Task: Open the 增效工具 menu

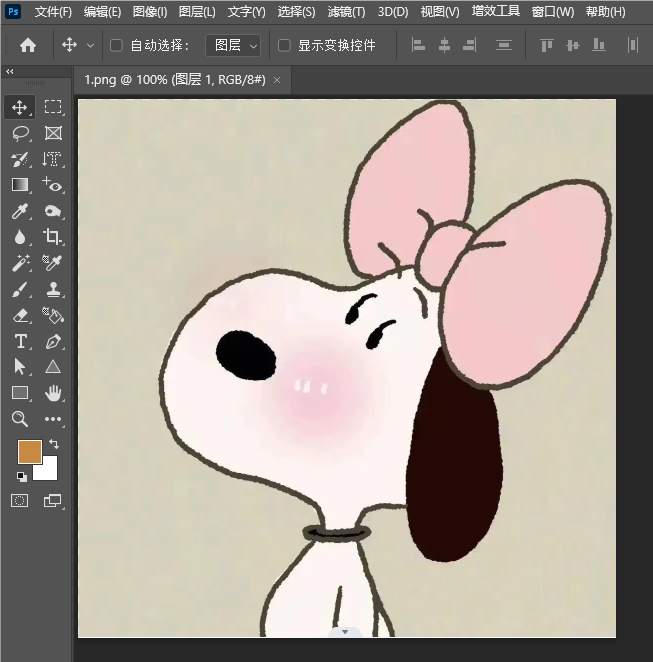Action: (496, 11)
